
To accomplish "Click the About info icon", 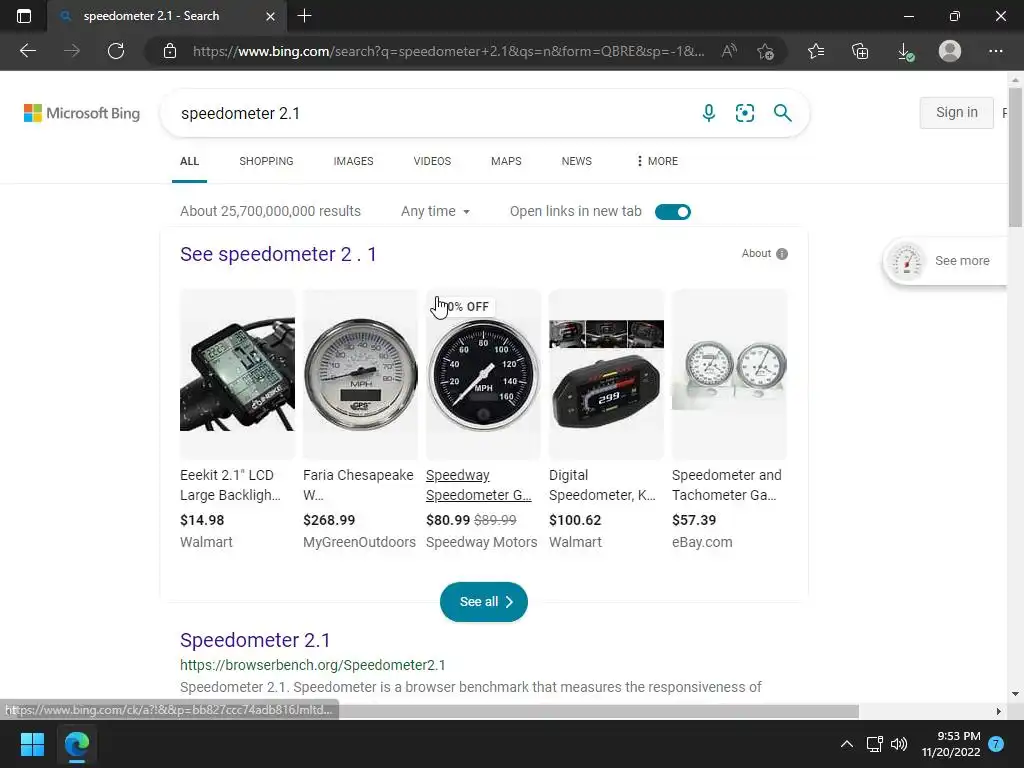I will point(782,254).
